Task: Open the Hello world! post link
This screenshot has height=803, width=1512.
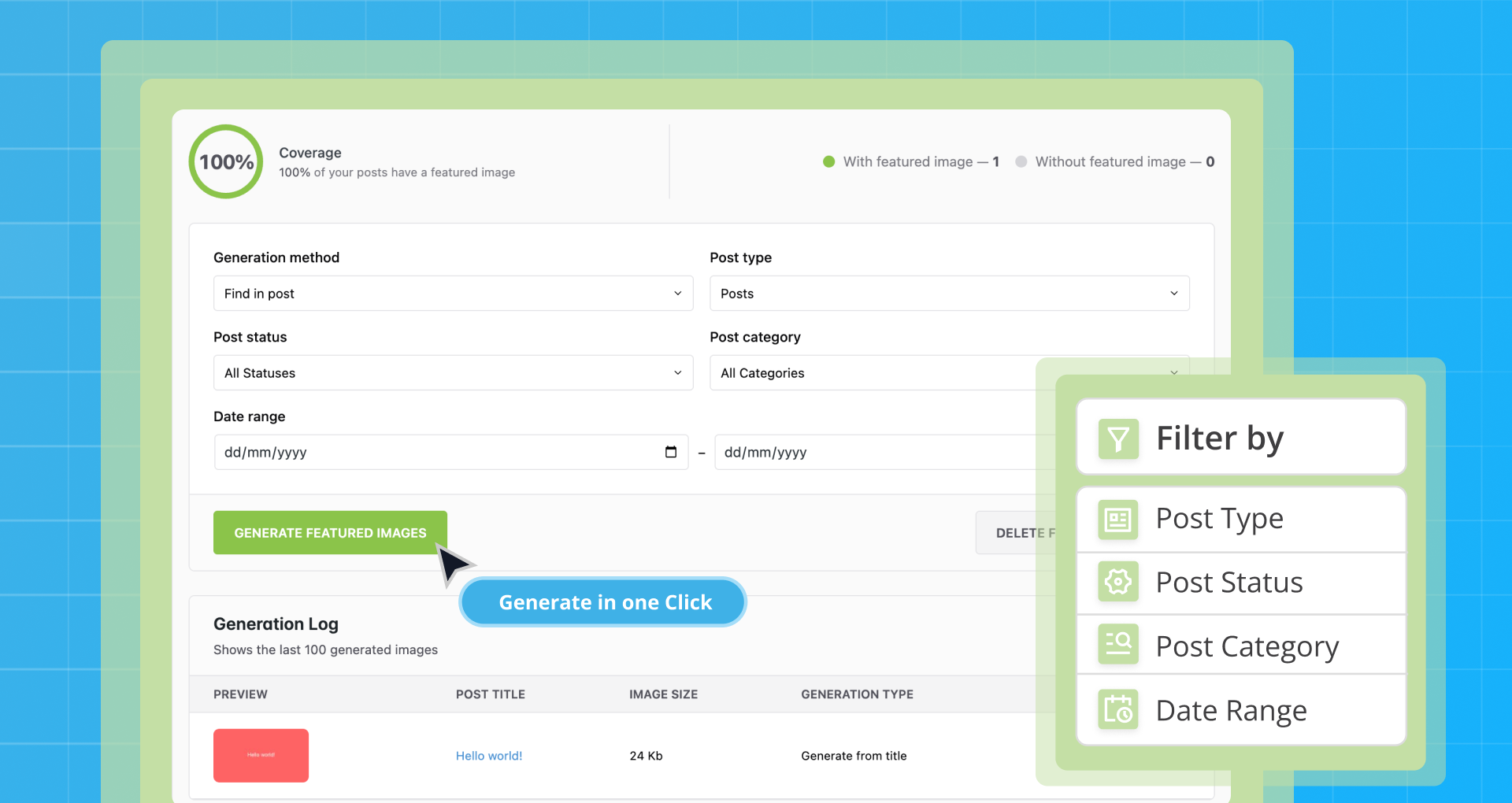Action: (x=488, y=755)
